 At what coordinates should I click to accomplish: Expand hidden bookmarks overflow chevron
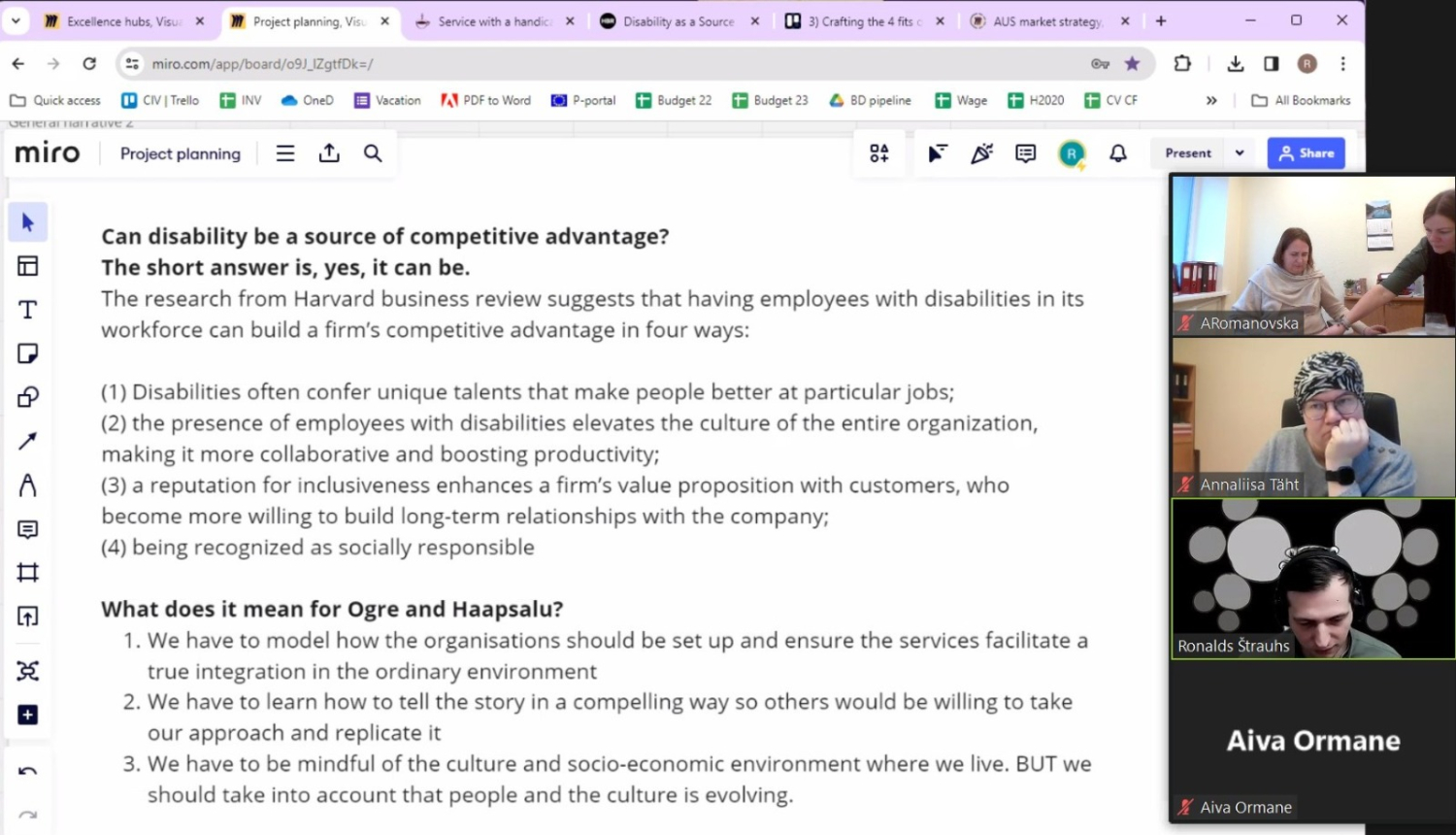1211,100
